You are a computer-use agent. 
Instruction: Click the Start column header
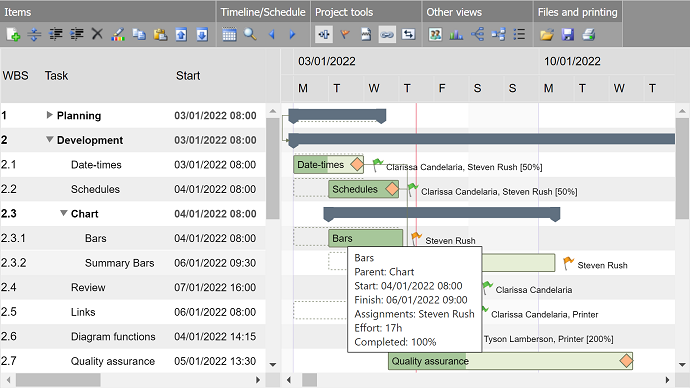[x=188, y=76]
